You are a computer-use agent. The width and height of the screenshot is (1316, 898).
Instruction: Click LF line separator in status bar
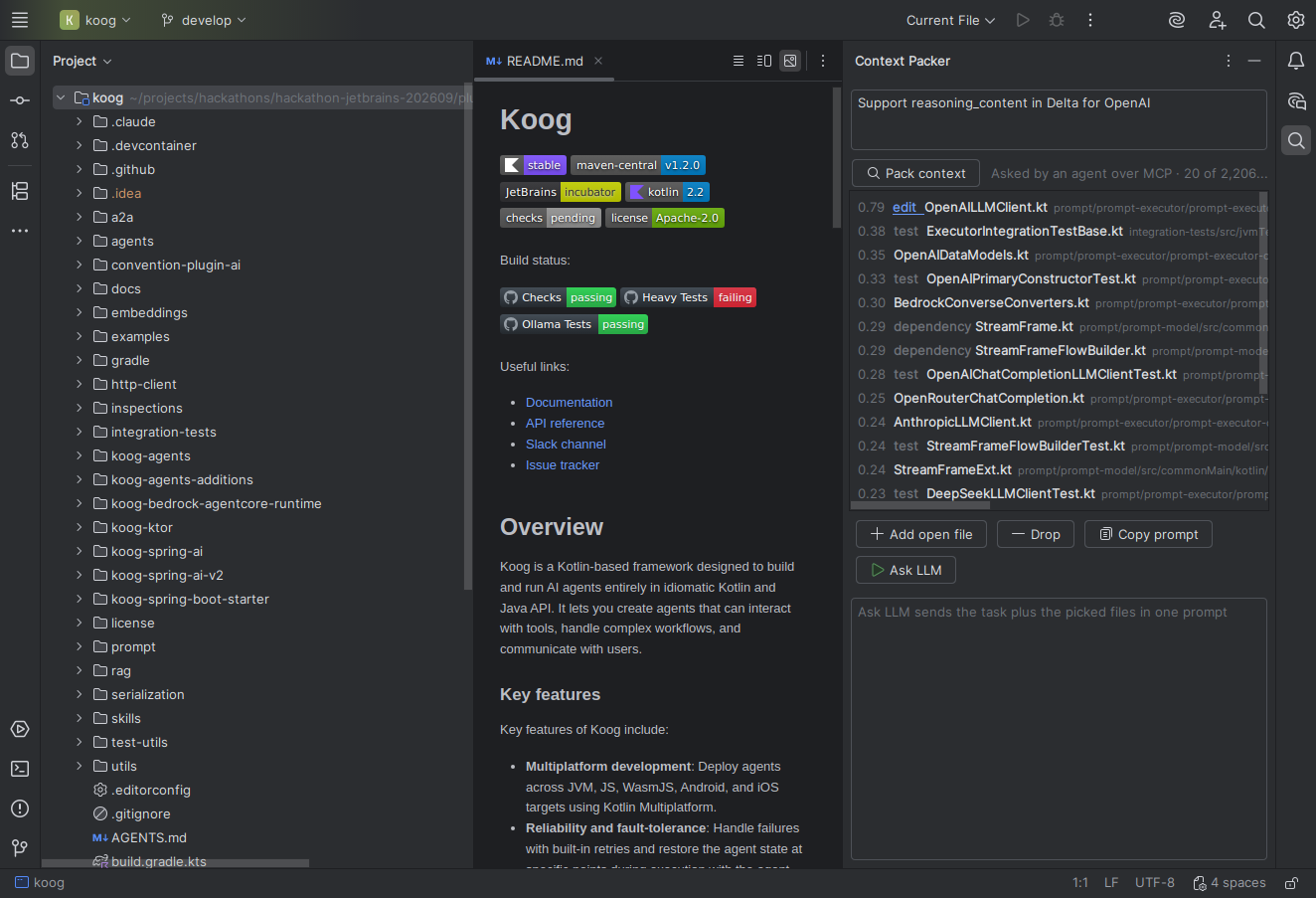click(1111, 883)
